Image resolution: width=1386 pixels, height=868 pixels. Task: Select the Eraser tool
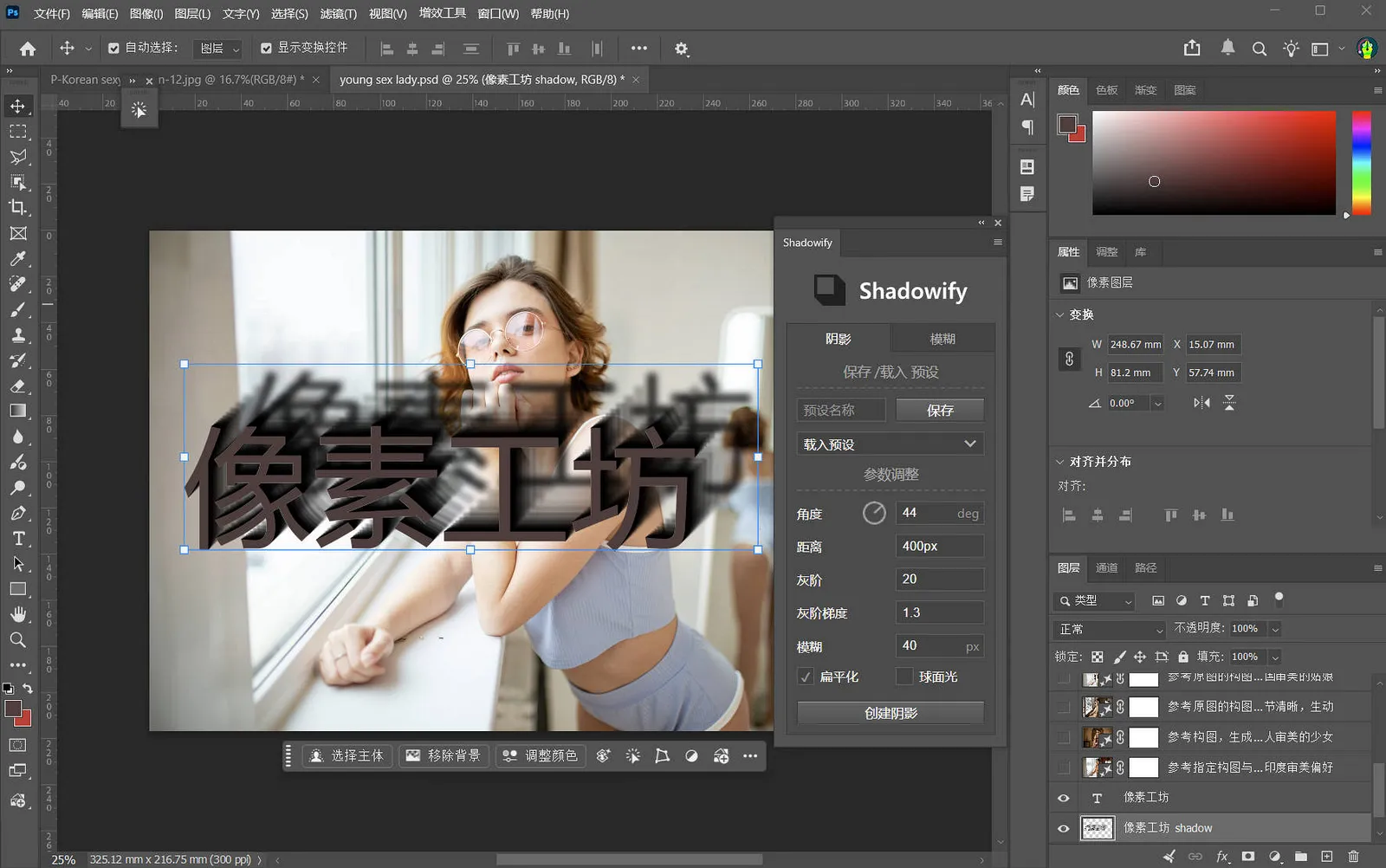click(x=18, y=385)
